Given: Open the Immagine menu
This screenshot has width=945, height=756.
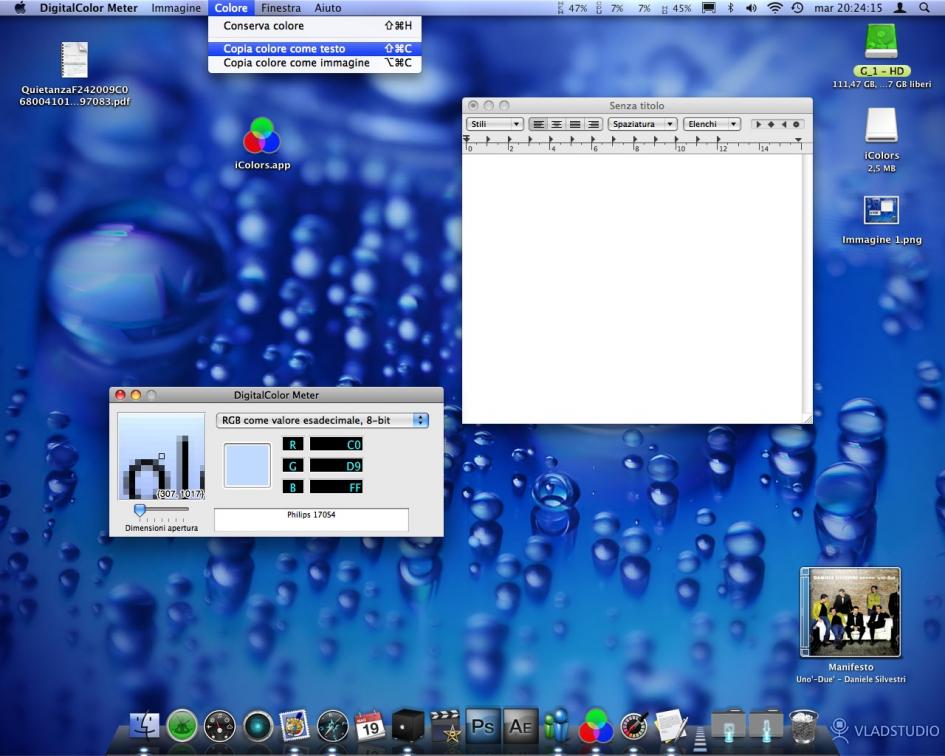Looking at the screenshot, I should [x=176, y=8].
